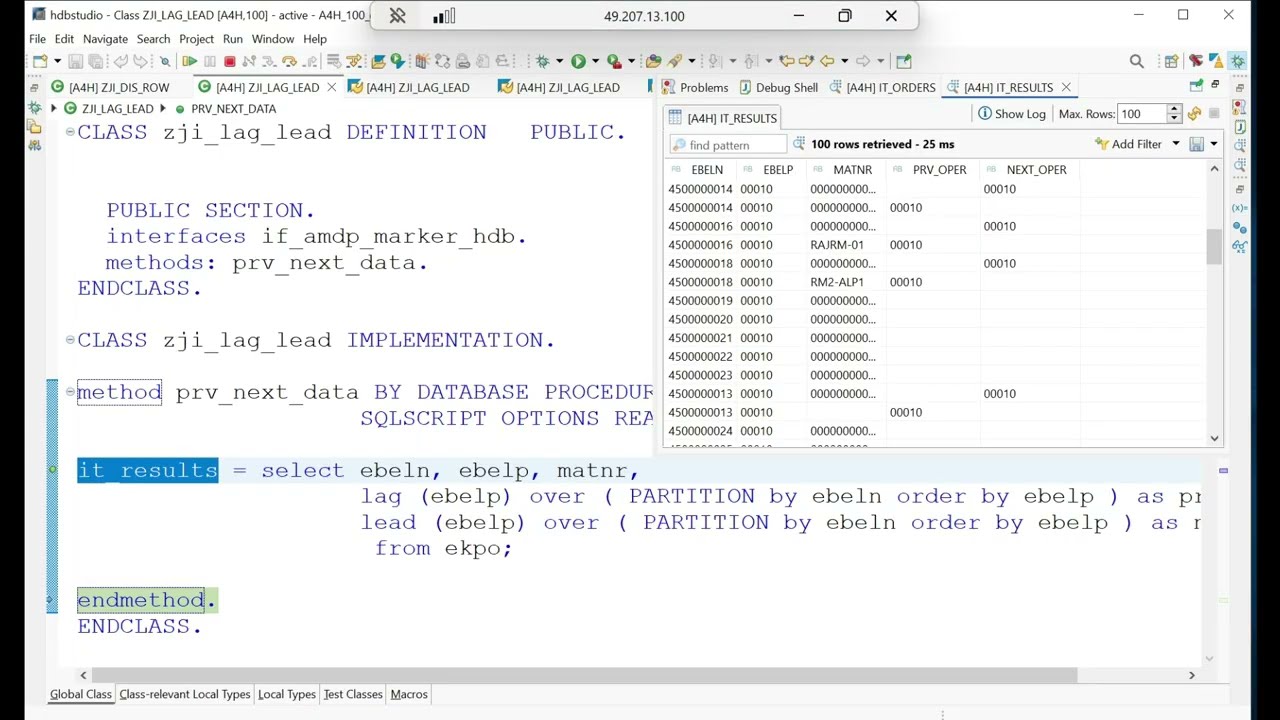This screenshot has height=720, width=1280.
Task: Click the Remote Desktop pin icon
Action: coord(397,16)
